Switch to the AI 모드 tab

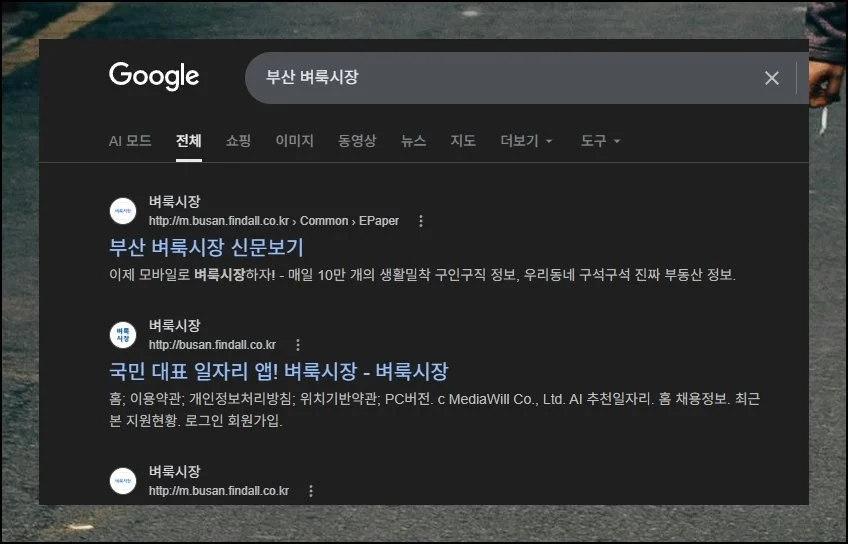[130, 141]
